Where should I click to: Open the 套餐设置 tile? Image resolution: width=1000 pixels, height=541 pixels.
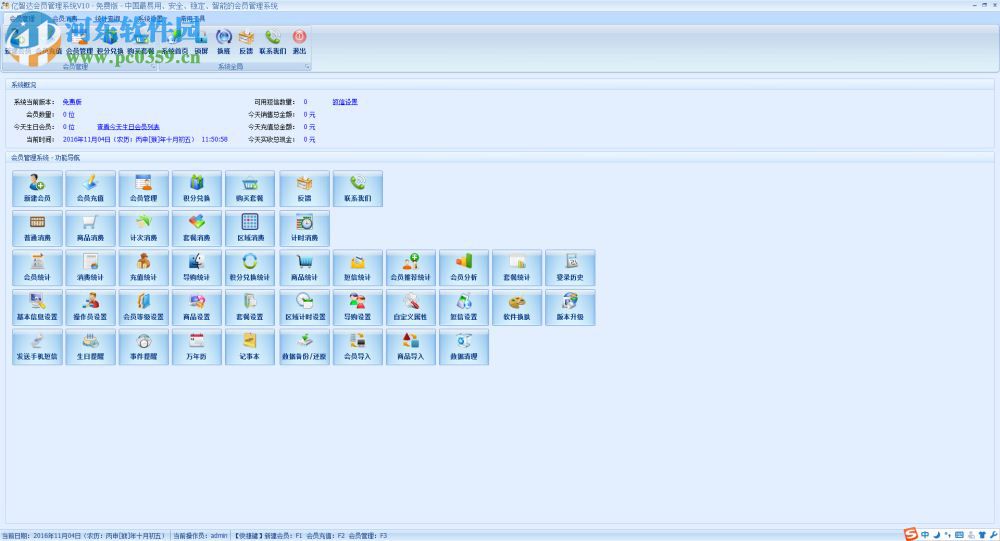coord(249,307)
